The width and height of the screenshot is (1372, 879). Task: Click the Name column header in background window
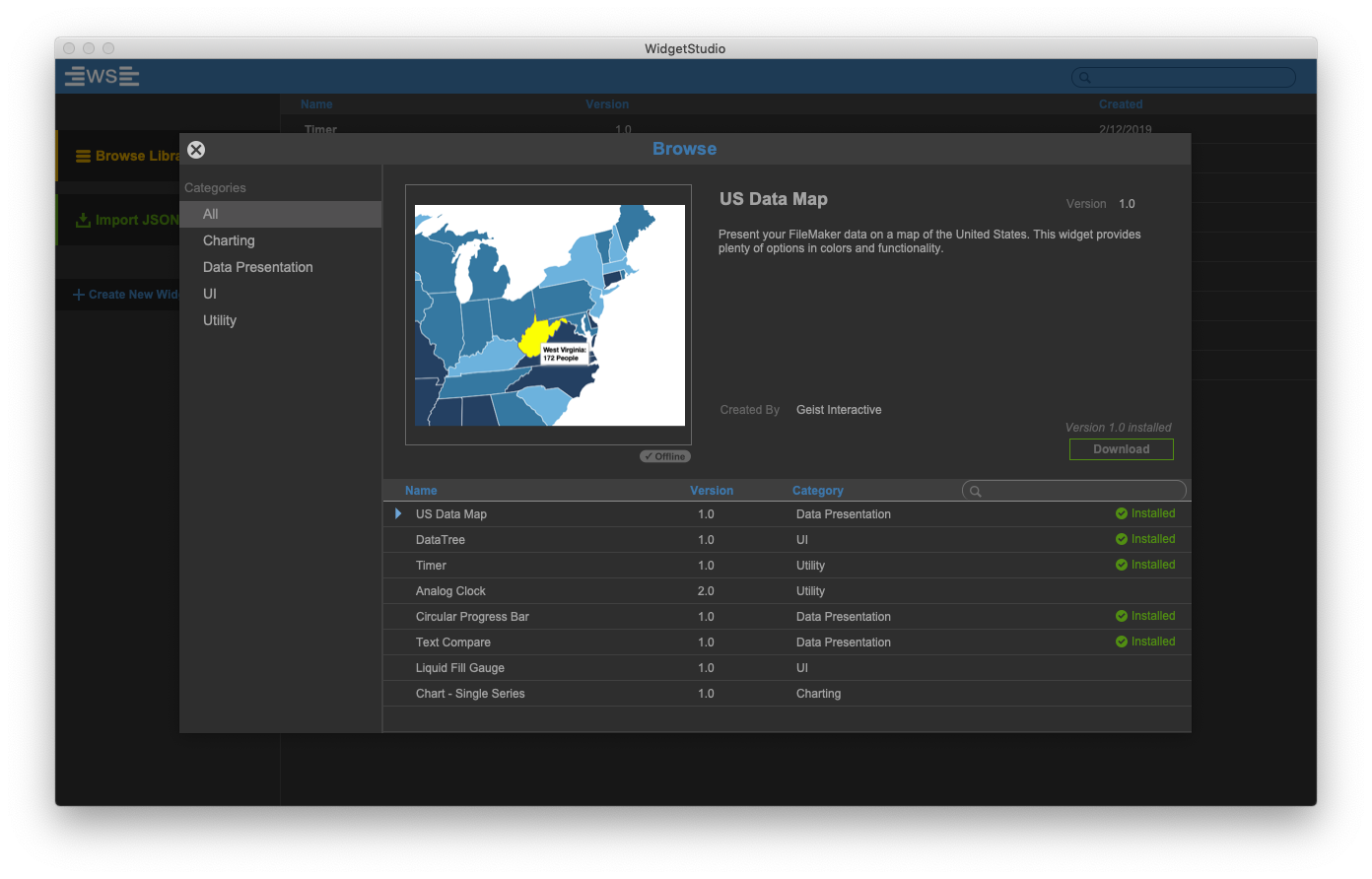[316, 104]
